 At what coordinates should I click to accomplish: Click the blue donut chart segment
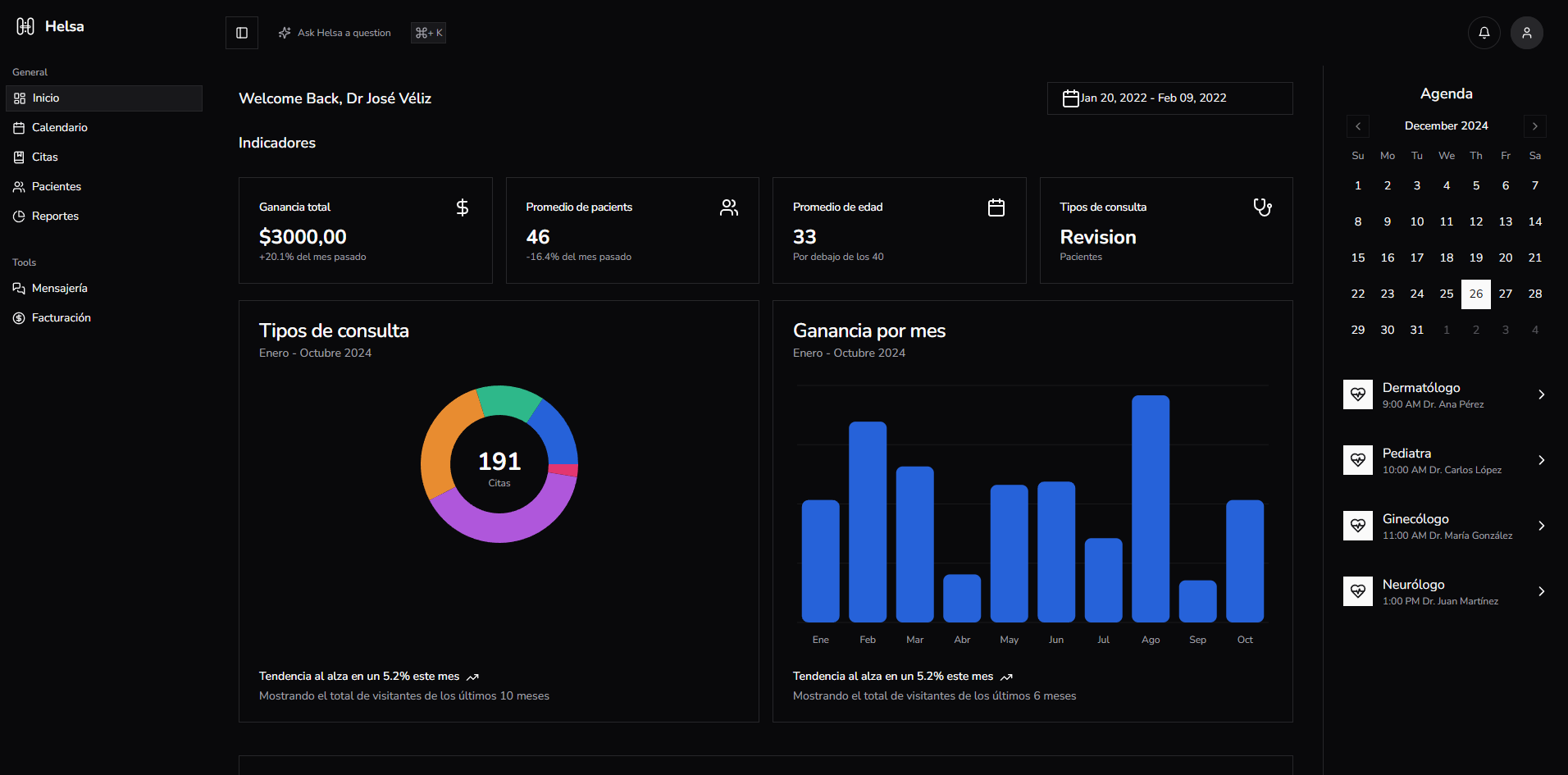555,432
